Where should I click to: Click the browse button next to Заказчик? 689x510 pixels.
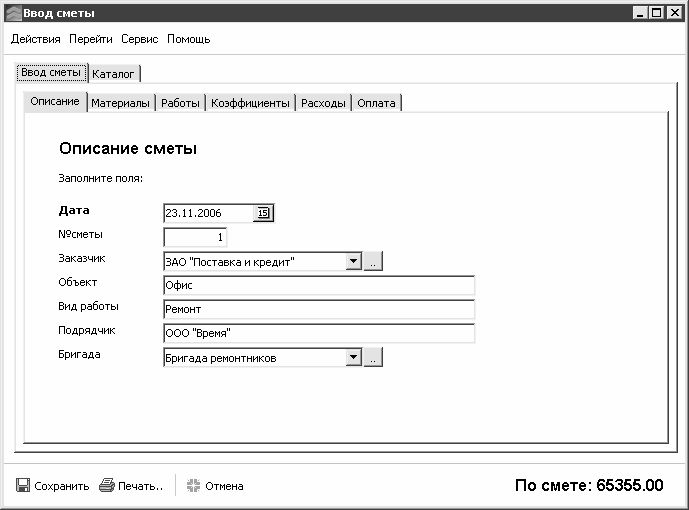372,262
